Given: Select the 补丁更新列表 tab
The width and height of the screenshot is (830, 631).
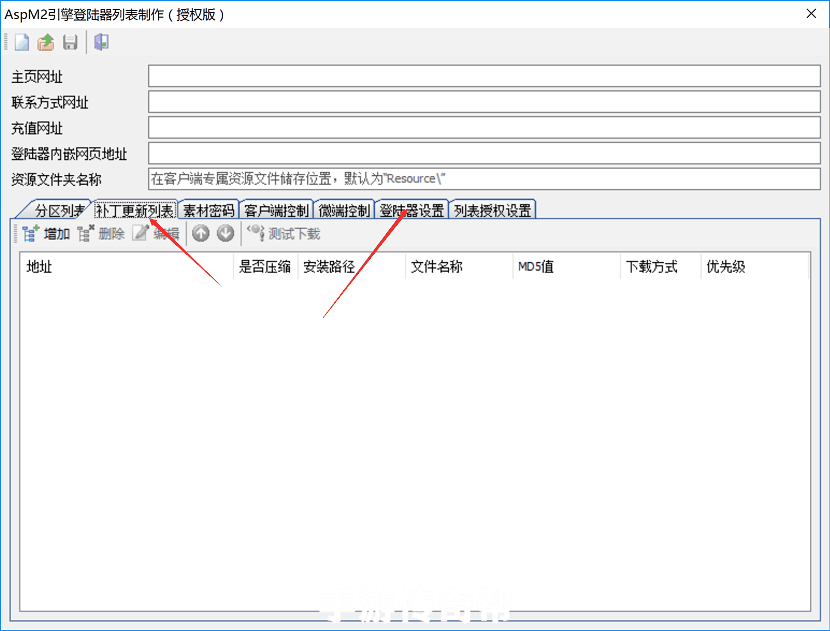Looking at the screenshot, I should point(135,210).
